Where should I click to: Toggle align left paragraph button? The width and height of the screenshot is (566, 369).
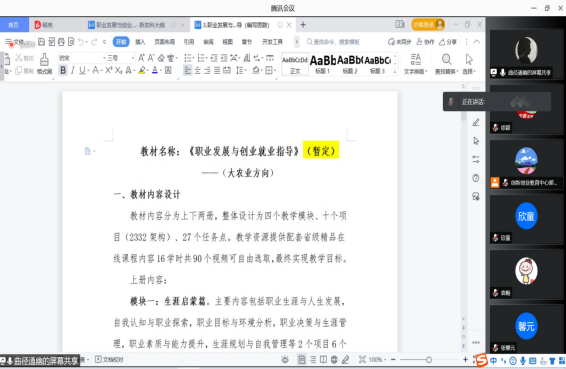pyautogui.click(x=188, y=70)
